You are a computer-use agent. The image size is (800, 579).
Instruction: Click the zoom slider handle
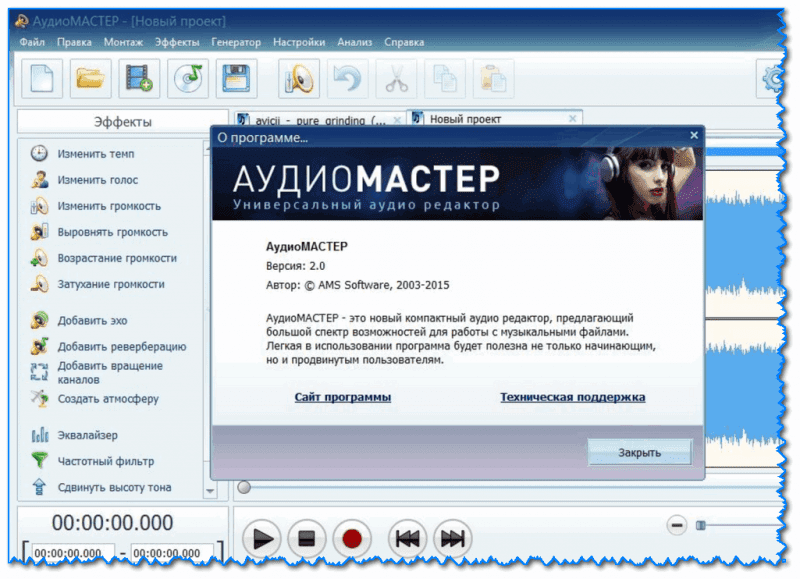[701, 525]
